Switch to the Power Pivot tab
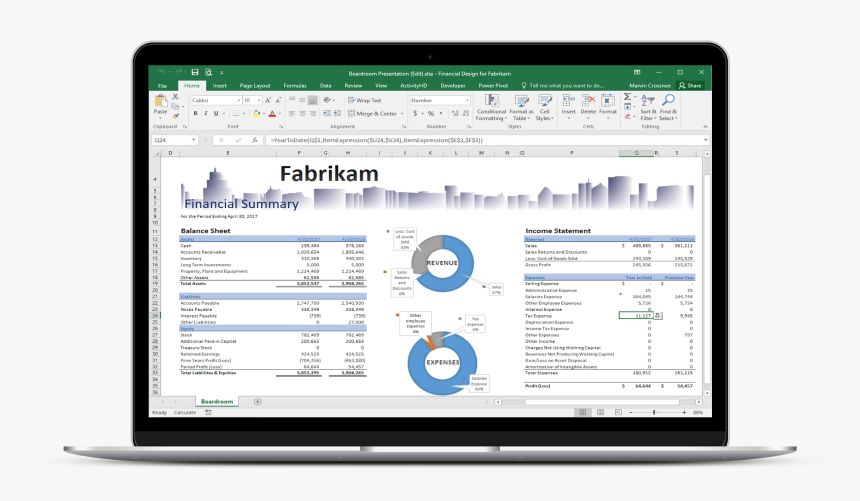Screen dimensions: 860x501 click(x=493, y=86)
